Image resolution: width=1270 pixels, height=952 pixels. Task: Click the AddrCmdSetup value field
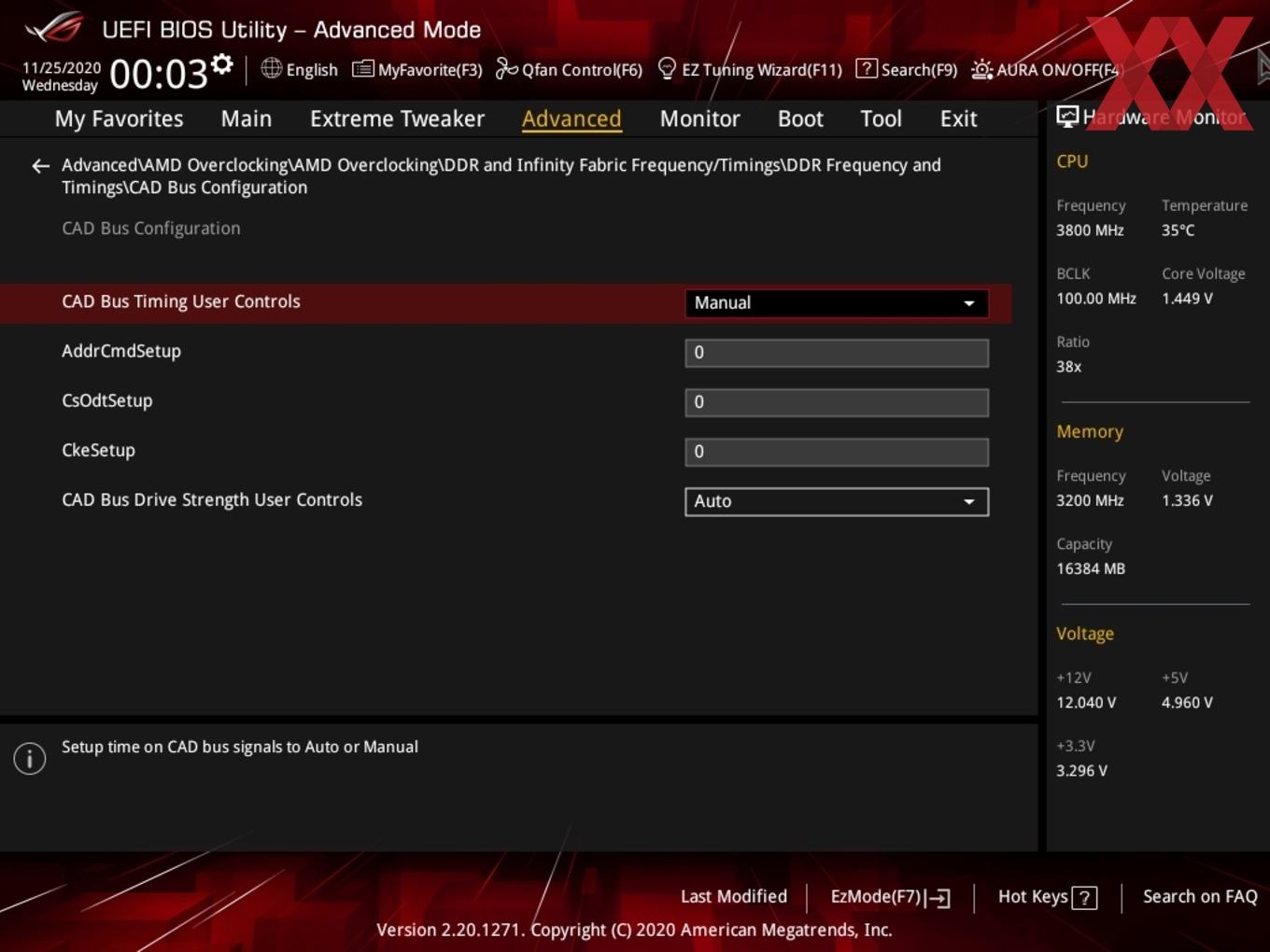837,353
